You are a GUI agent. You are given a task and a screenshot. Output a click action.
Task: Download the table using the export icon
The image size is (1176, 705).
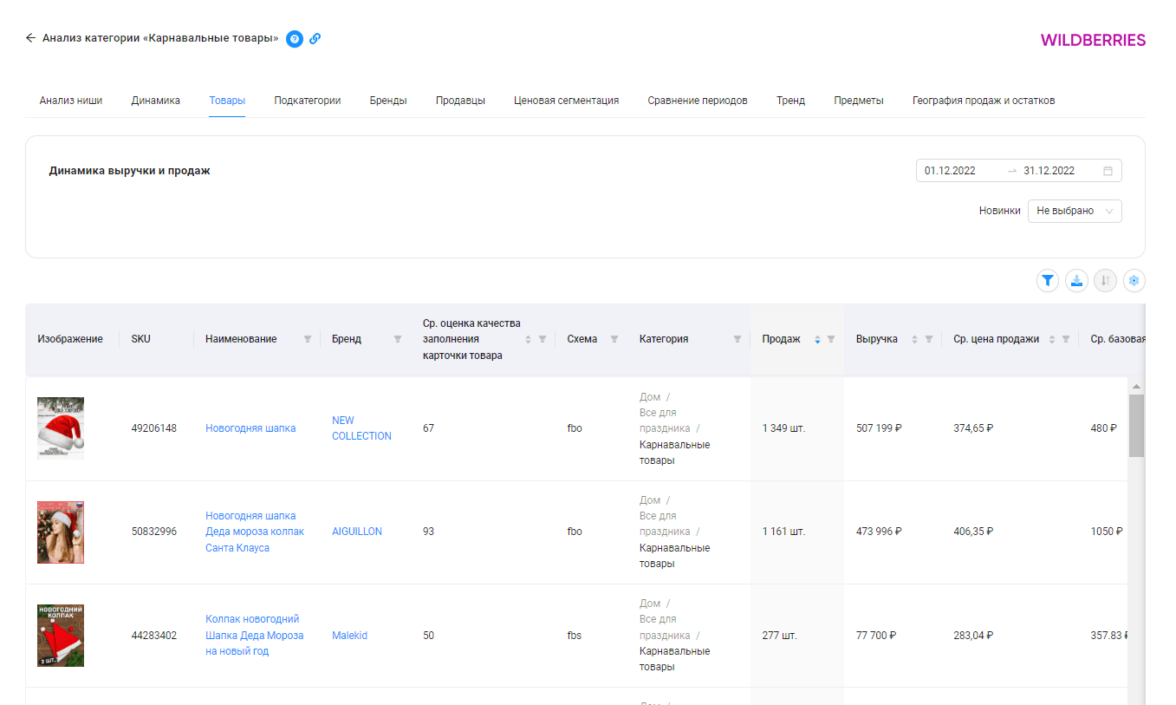1076,281
